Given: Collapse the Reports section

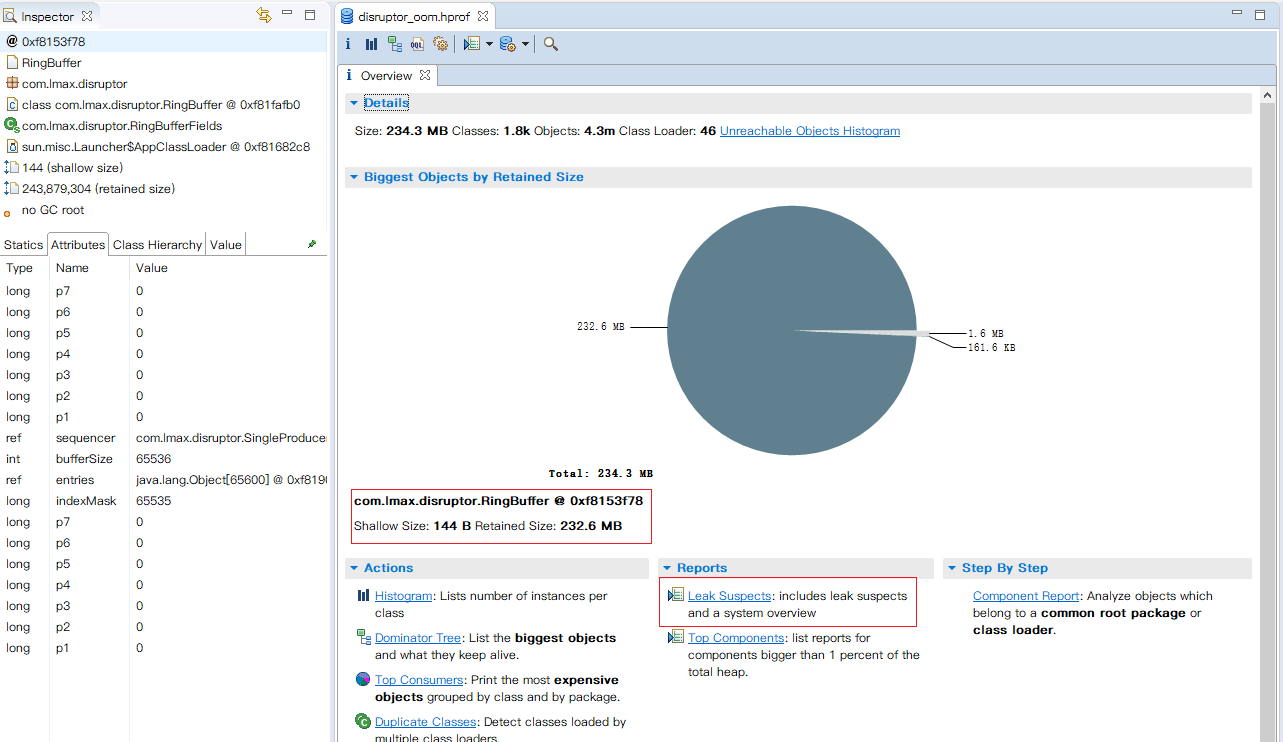Looking at the screenshot, I should (x=667, y=568).
